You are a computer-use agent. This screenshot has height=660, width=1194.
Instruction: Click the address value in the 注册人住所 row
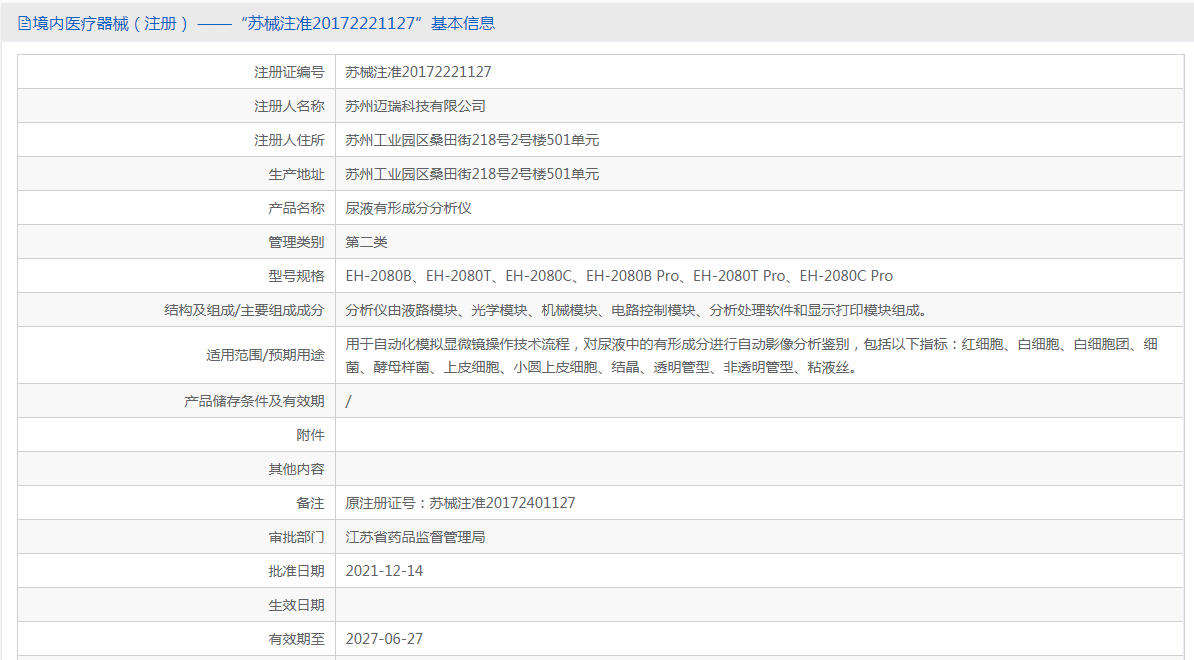472,140
